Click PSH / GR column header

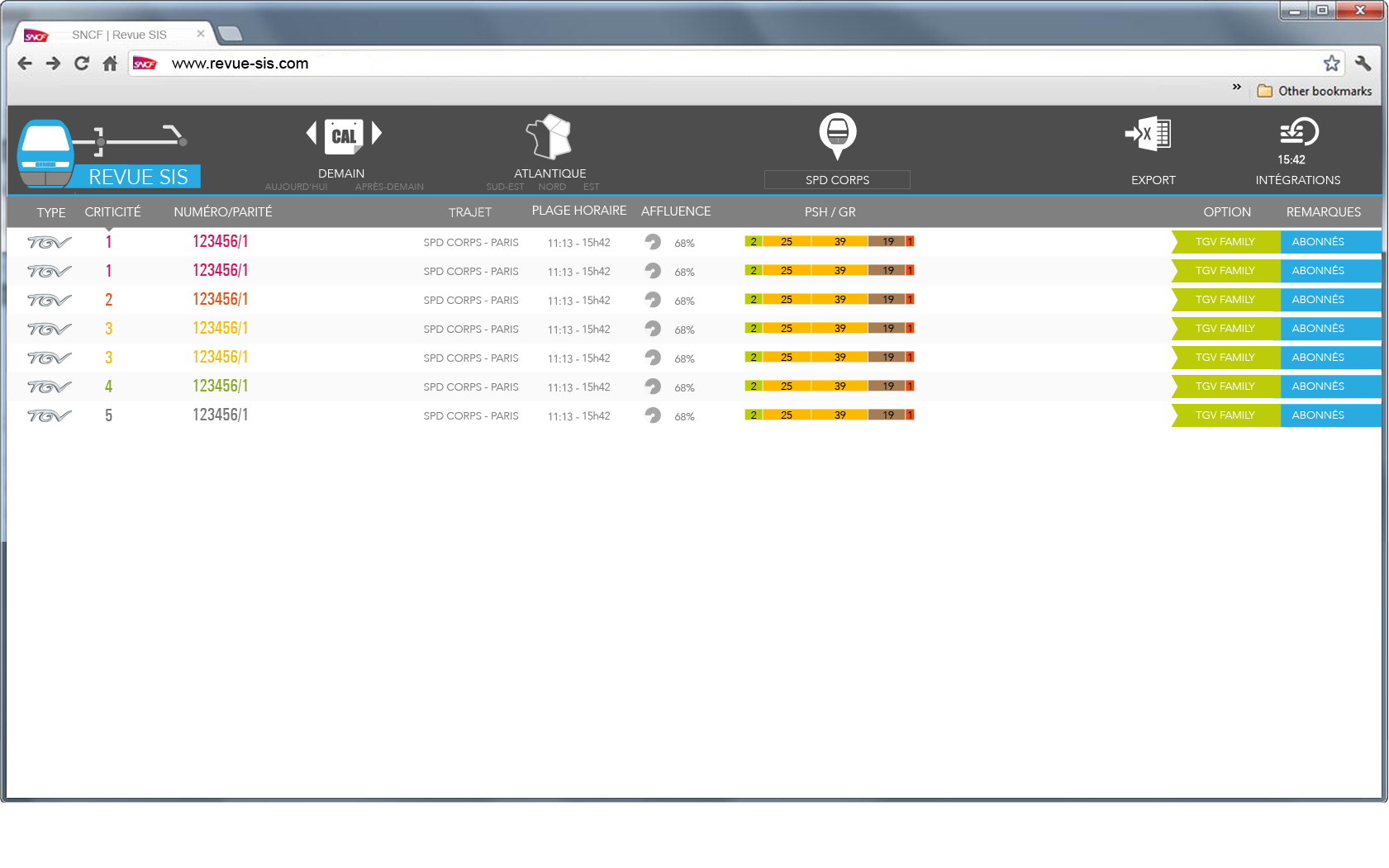(830, 212)
